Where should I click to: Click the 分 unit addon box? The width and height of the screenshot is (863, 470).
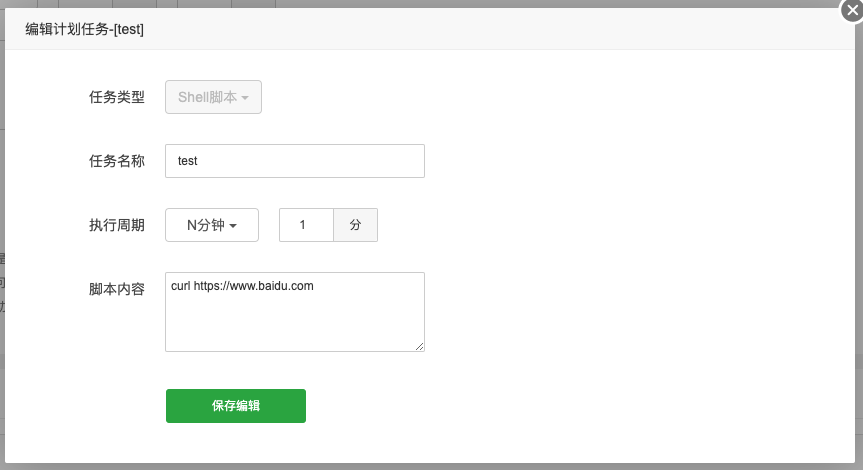pyautogui.click(x=355, y=225)
